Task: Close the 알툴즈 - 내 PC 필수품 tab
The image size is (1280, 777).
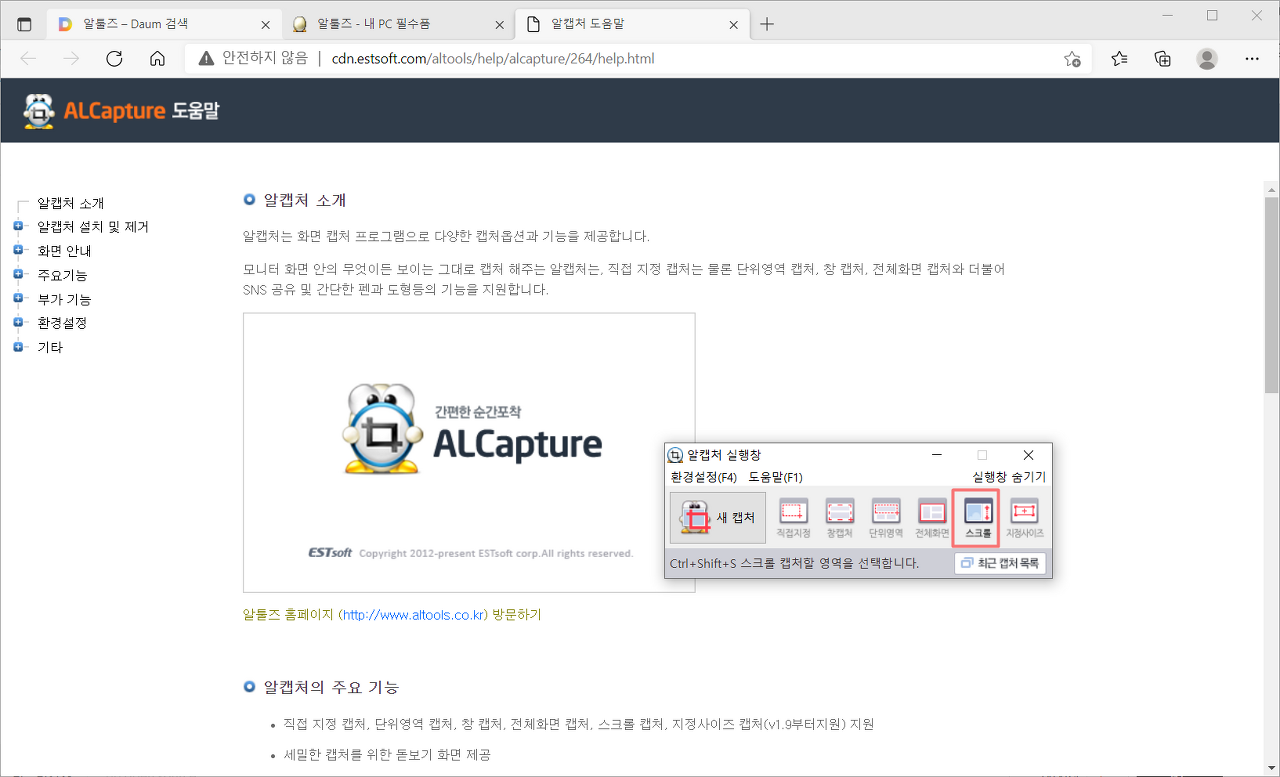Action: point(499,24)
